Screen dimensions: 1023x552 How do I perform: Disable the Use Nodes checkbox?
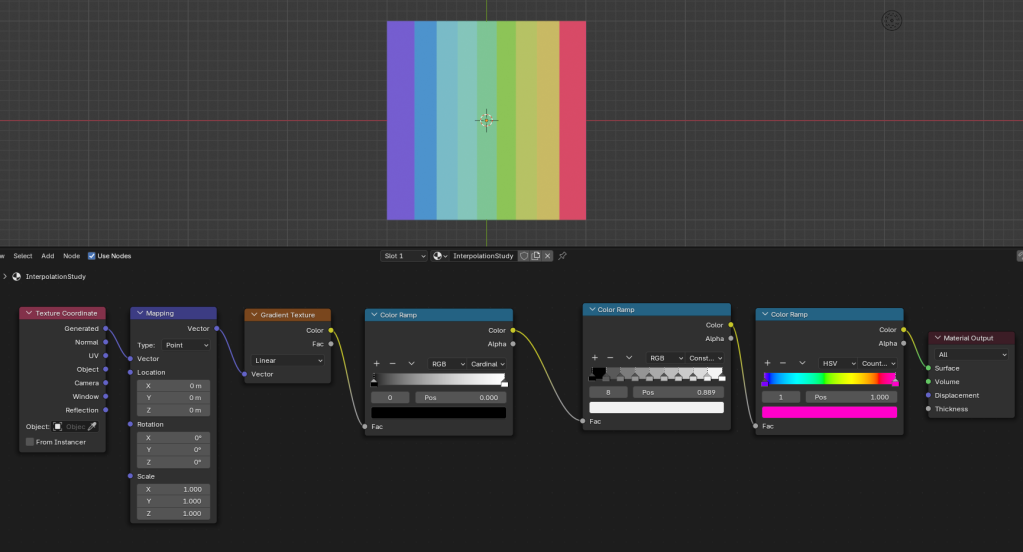(x=92, y=256)
